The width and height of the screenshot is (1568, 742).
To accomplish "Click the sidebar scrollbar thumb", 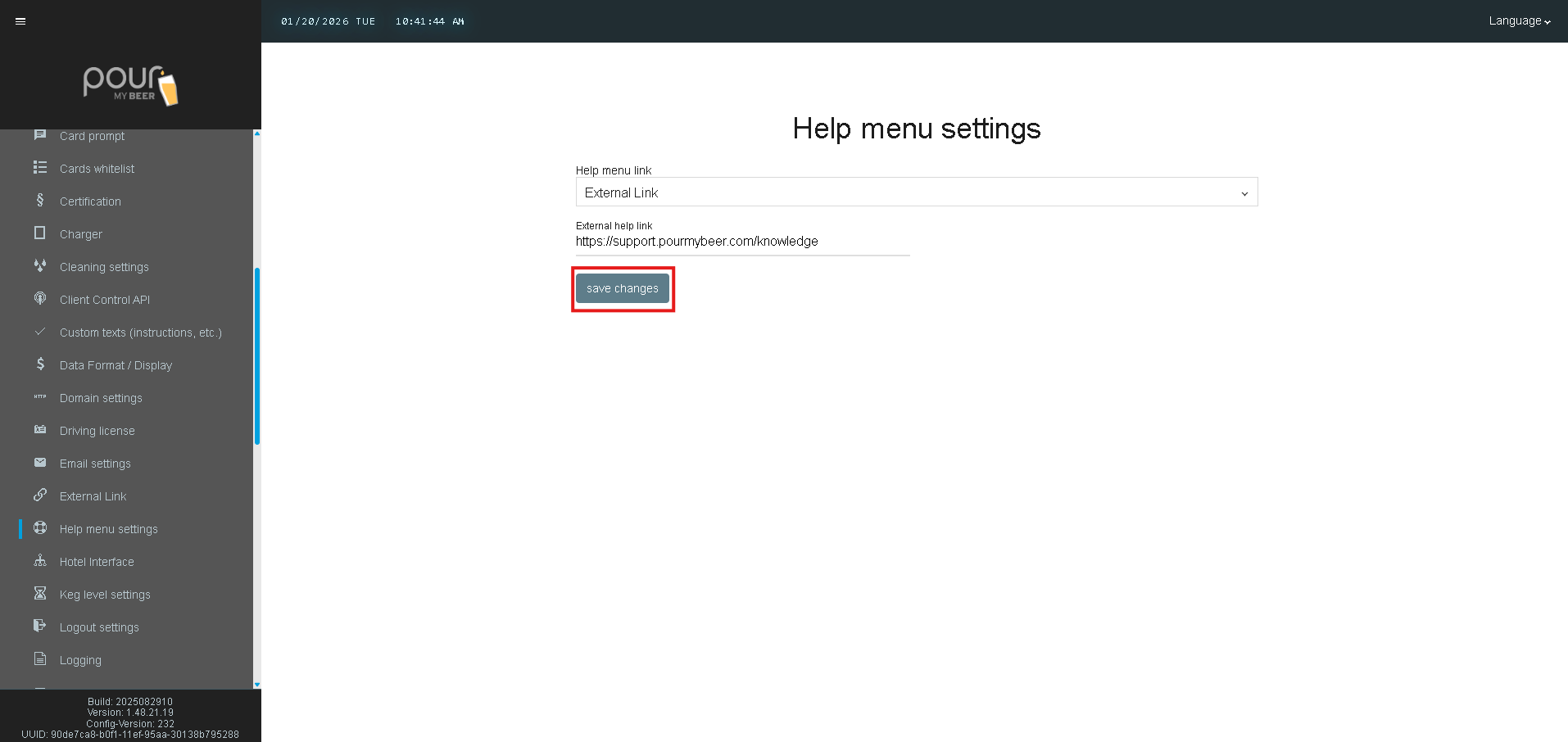I will pyautogui.click(x=257, y=356).
